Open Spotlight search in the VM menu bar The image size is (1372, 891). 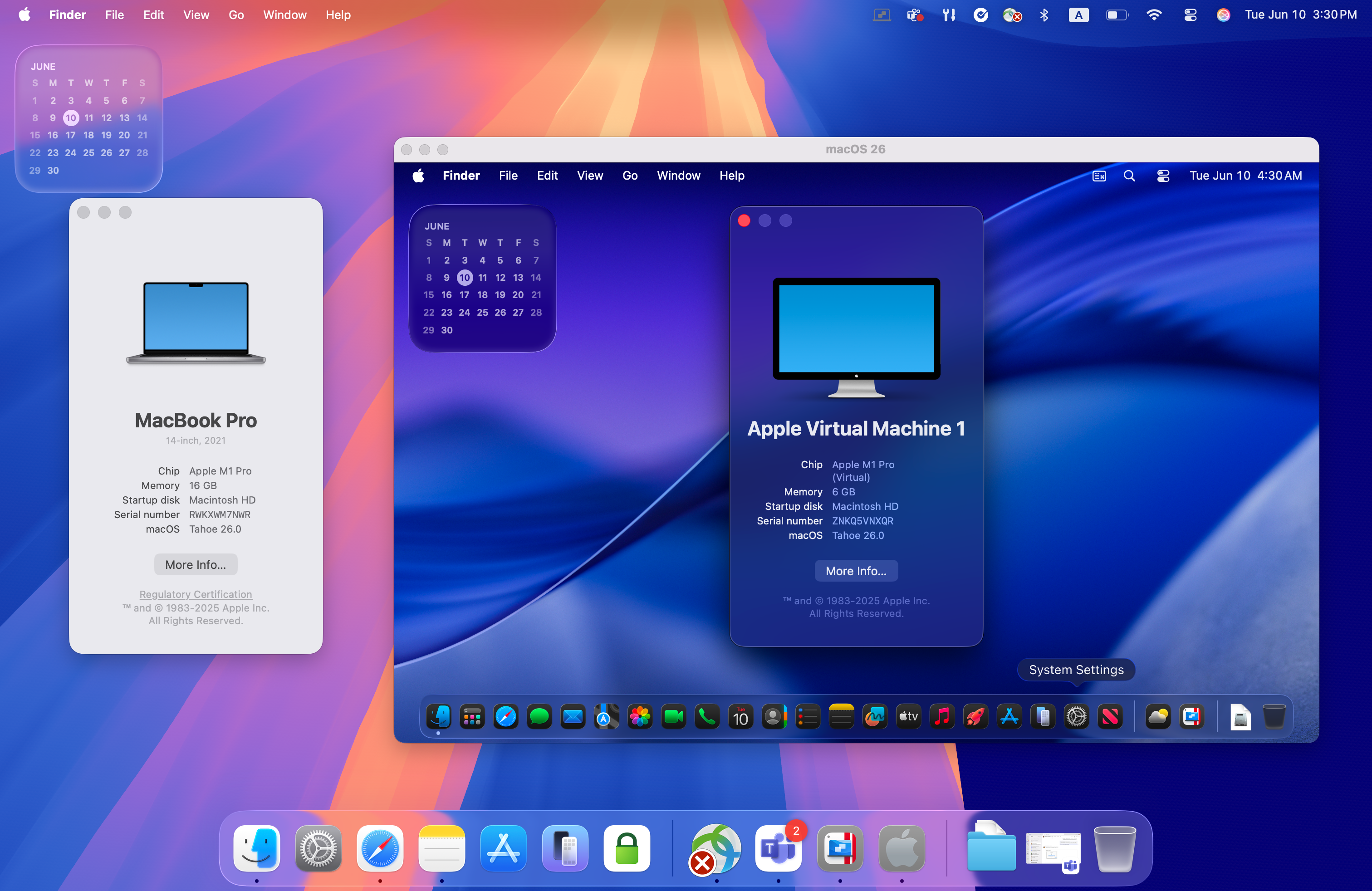point(1129,176)
